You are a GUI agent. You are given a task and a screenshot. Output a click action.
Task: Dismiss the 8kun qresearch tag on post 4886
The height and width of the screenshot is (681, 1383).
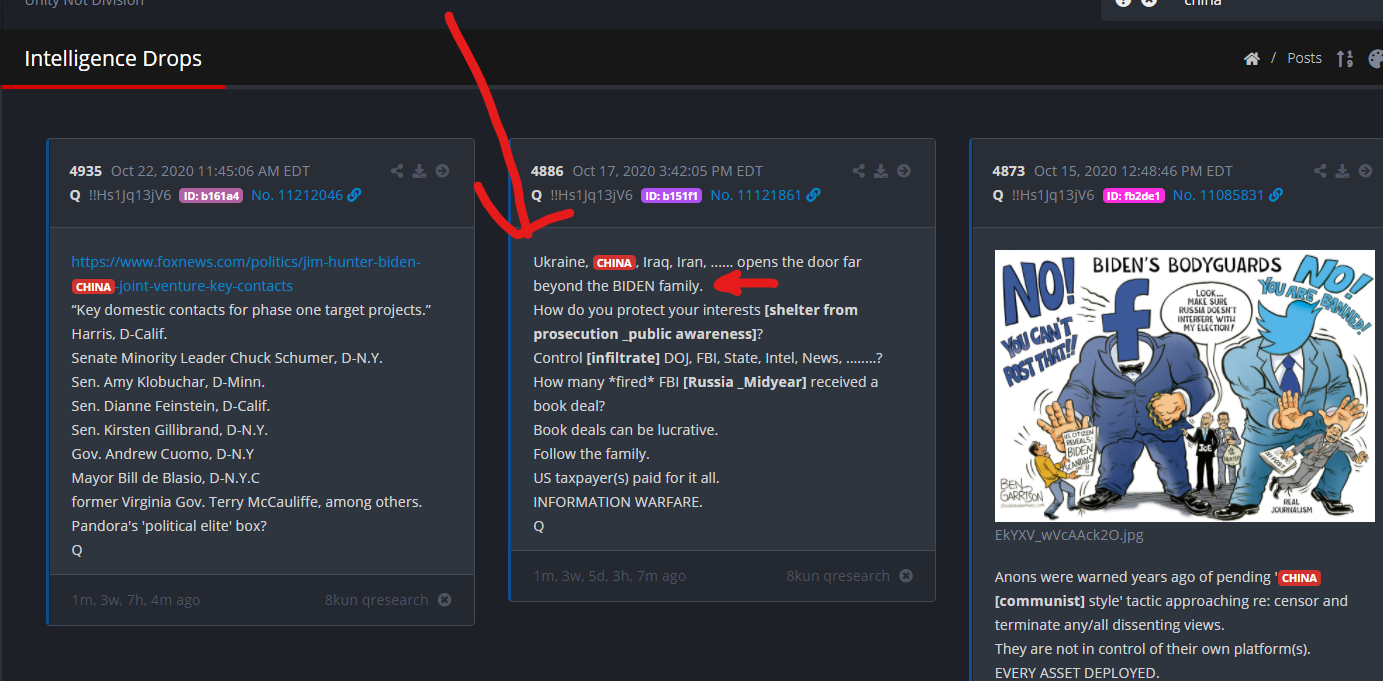pyautogui.click(x=906, y=576)
